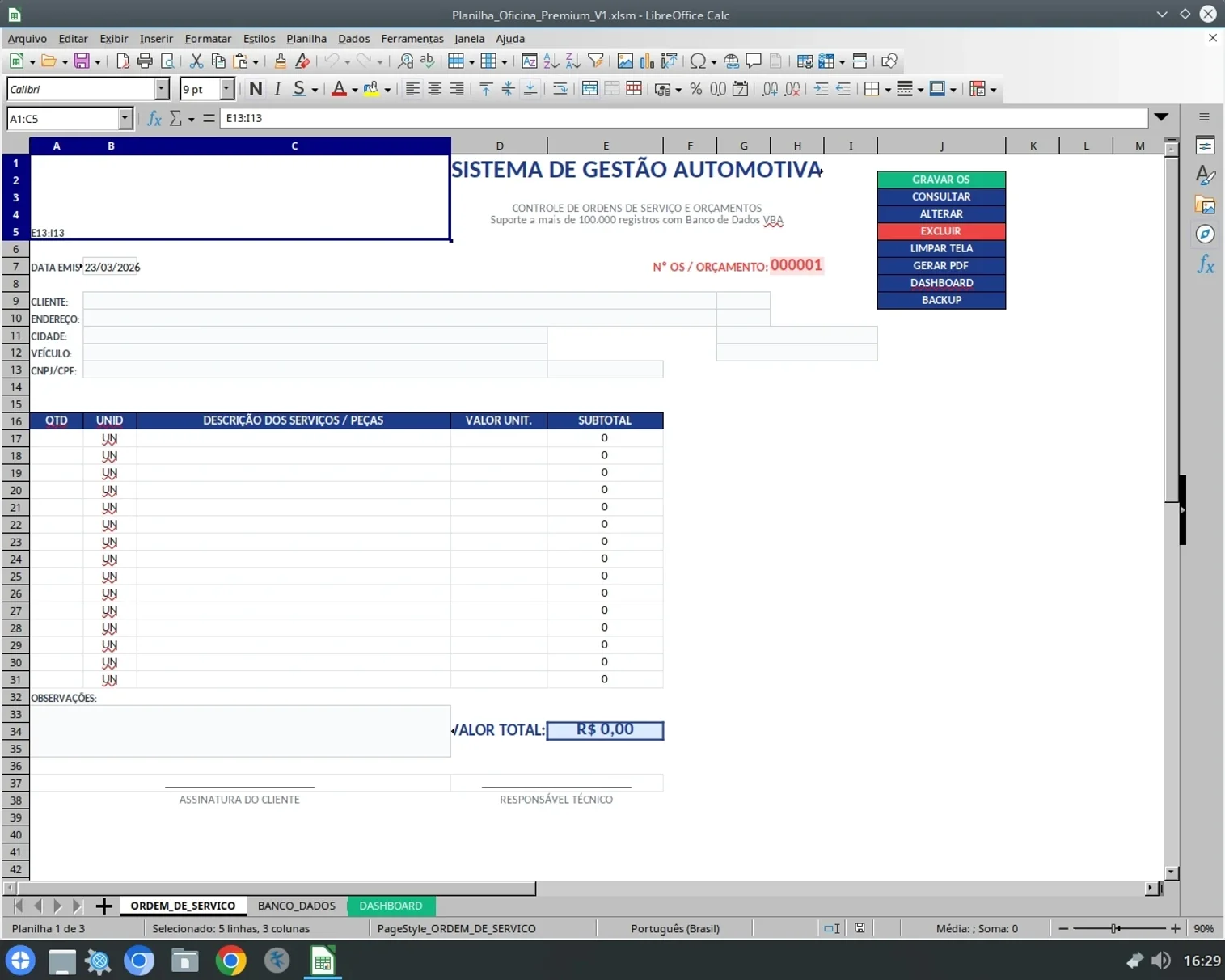Clear direct formatting
1225x980 pixels.
[x=302, y=61]
